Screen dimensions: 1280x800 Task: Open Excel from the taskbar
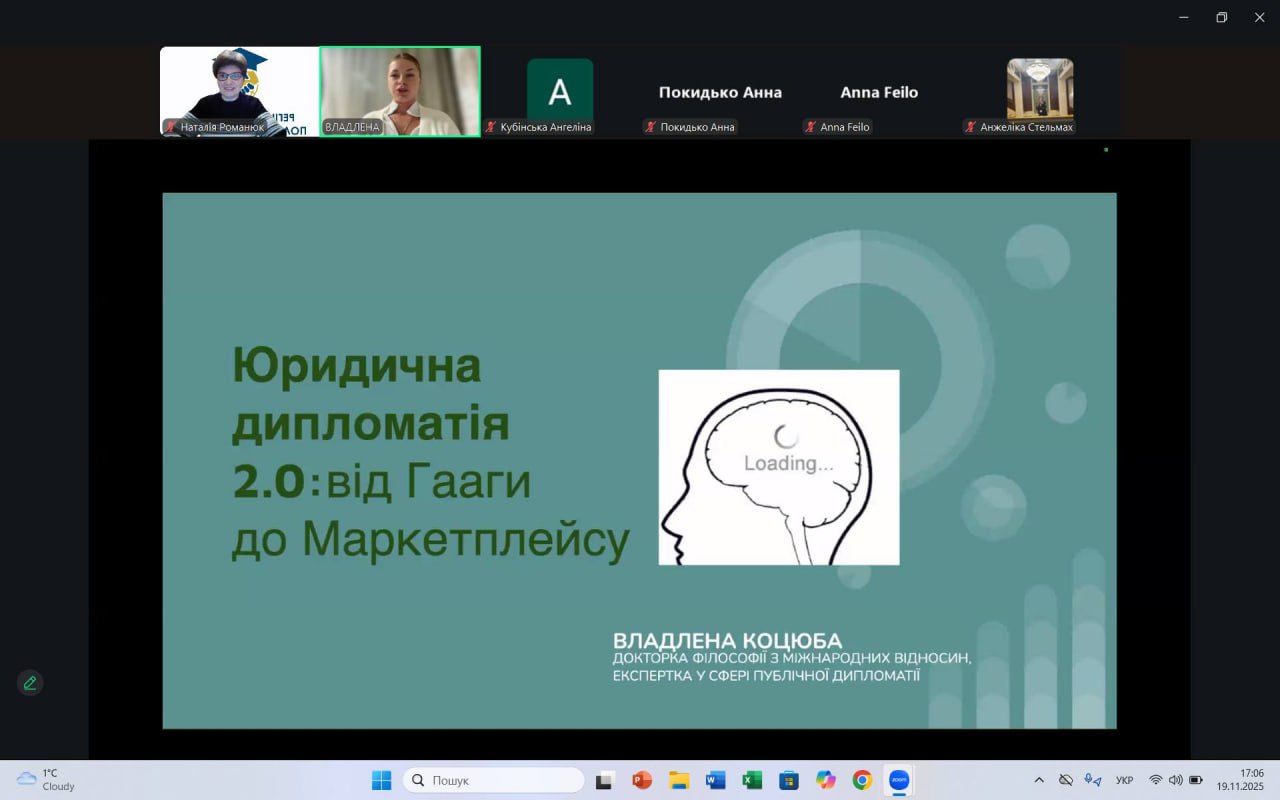click(x=751, y=780)
